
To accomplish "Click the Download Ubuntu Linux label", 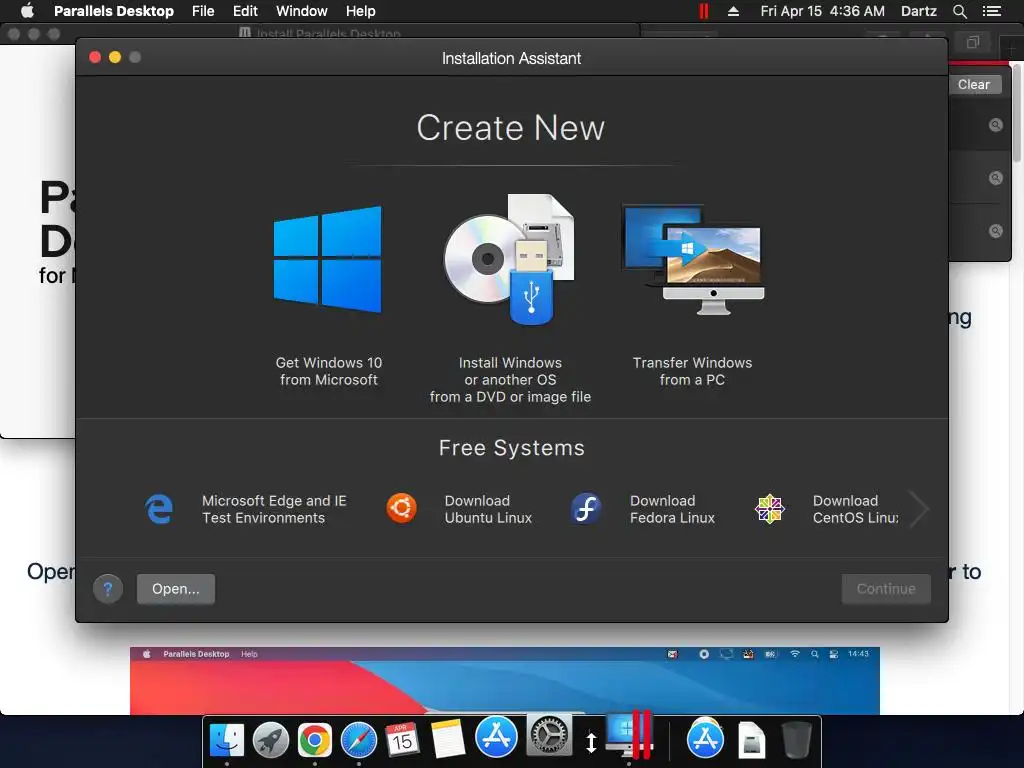I will (x=488, y=509).
